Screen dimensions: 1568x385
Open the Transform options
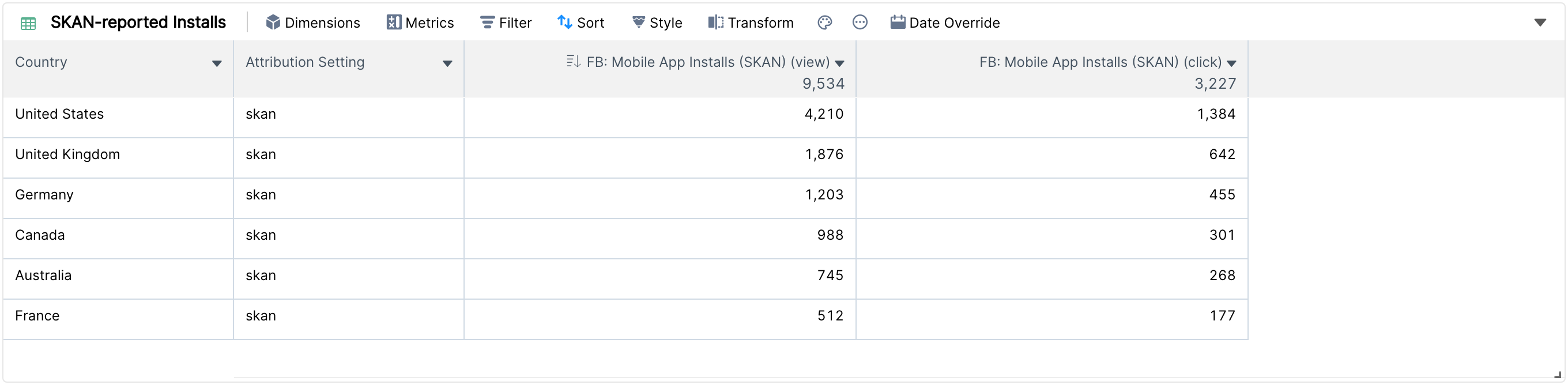[x=751, y=23]
